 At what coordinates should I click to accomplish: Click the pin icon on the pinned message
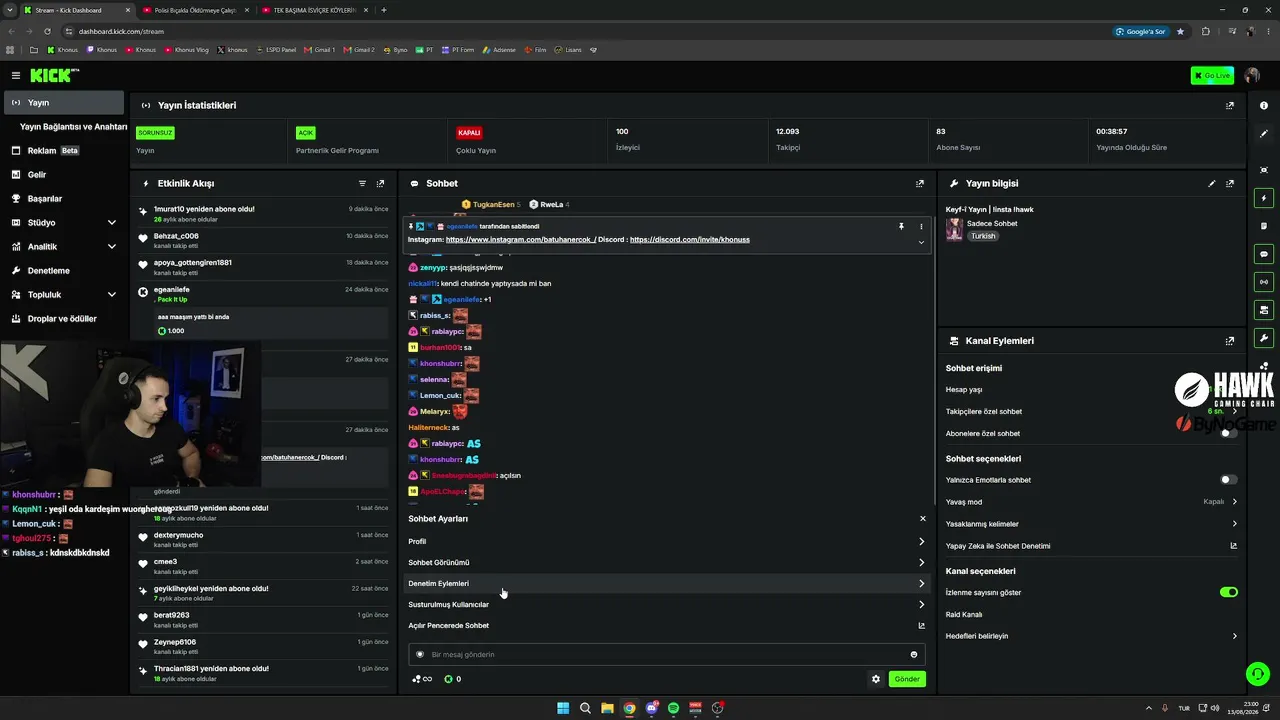(901, 227)
